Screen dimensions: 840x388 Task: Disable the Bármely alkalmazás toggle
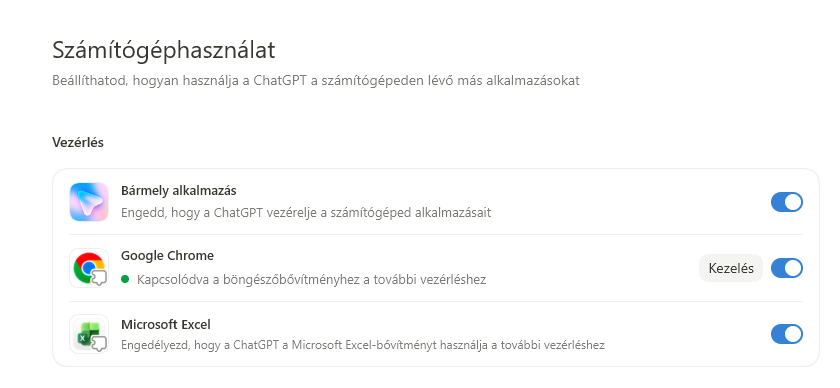(x=787, y=202)
